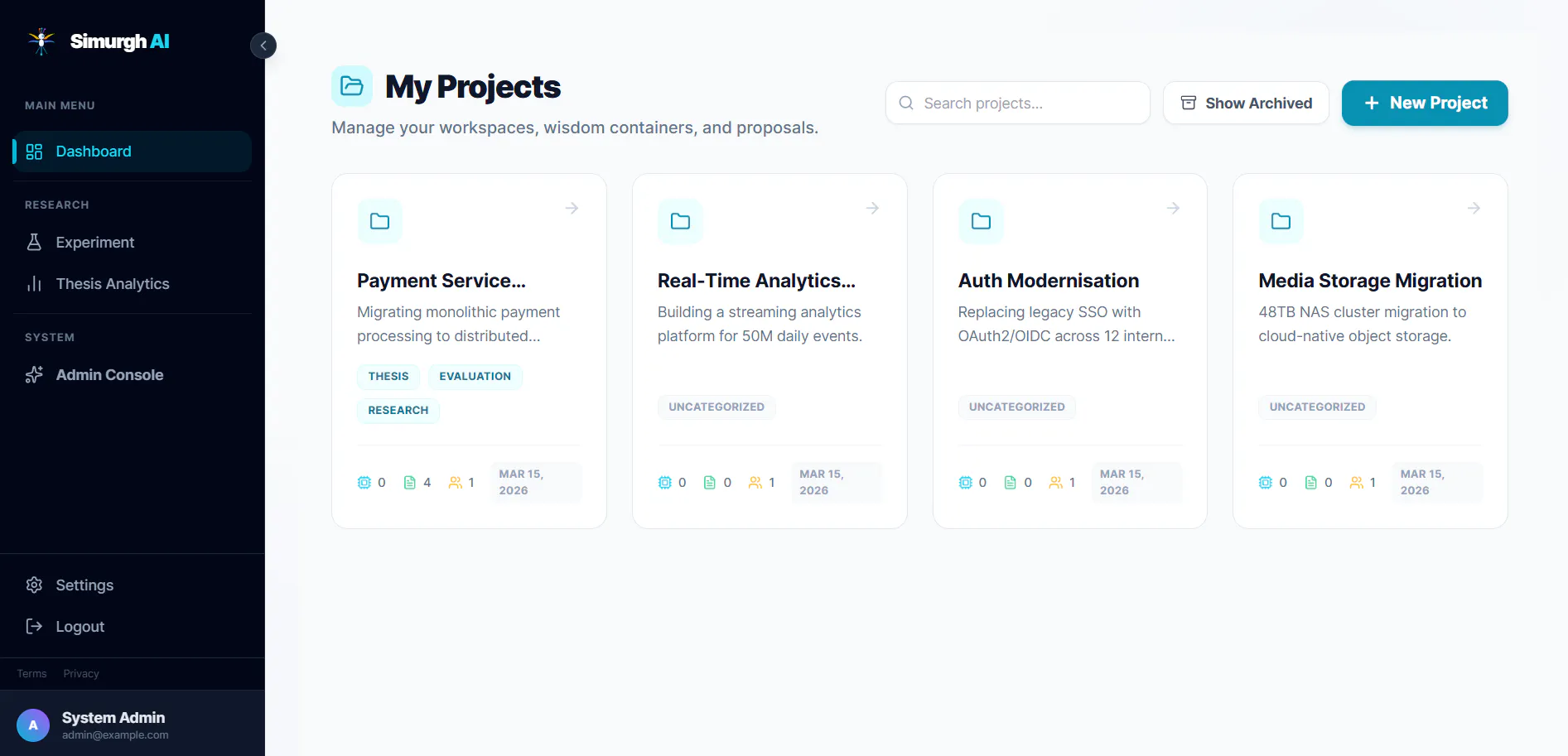Open the Dashboard menu item

[x=132, y=152]
